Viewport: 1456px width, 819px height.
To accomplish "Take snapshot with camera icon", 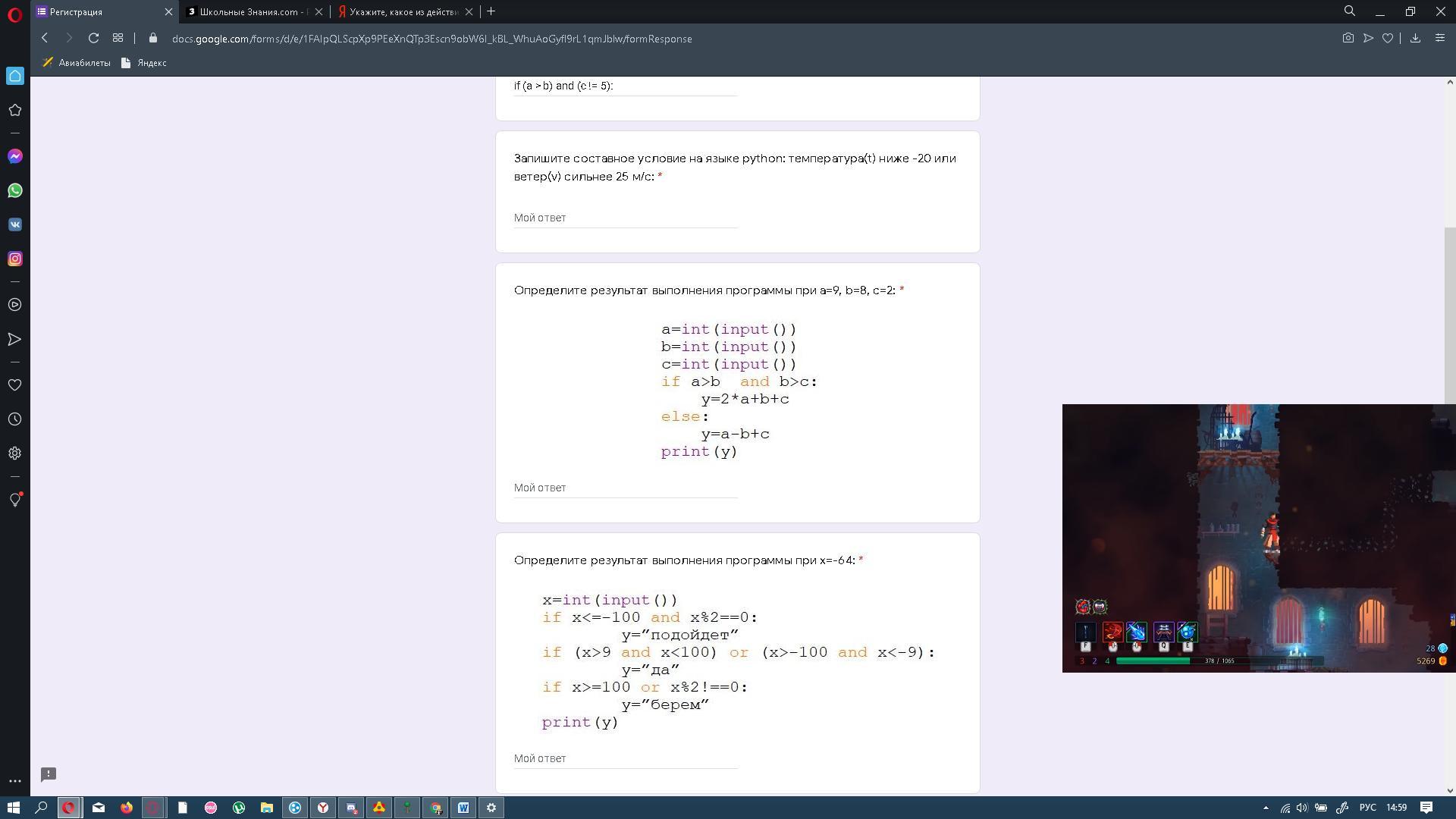I will tap(1348, 38).
